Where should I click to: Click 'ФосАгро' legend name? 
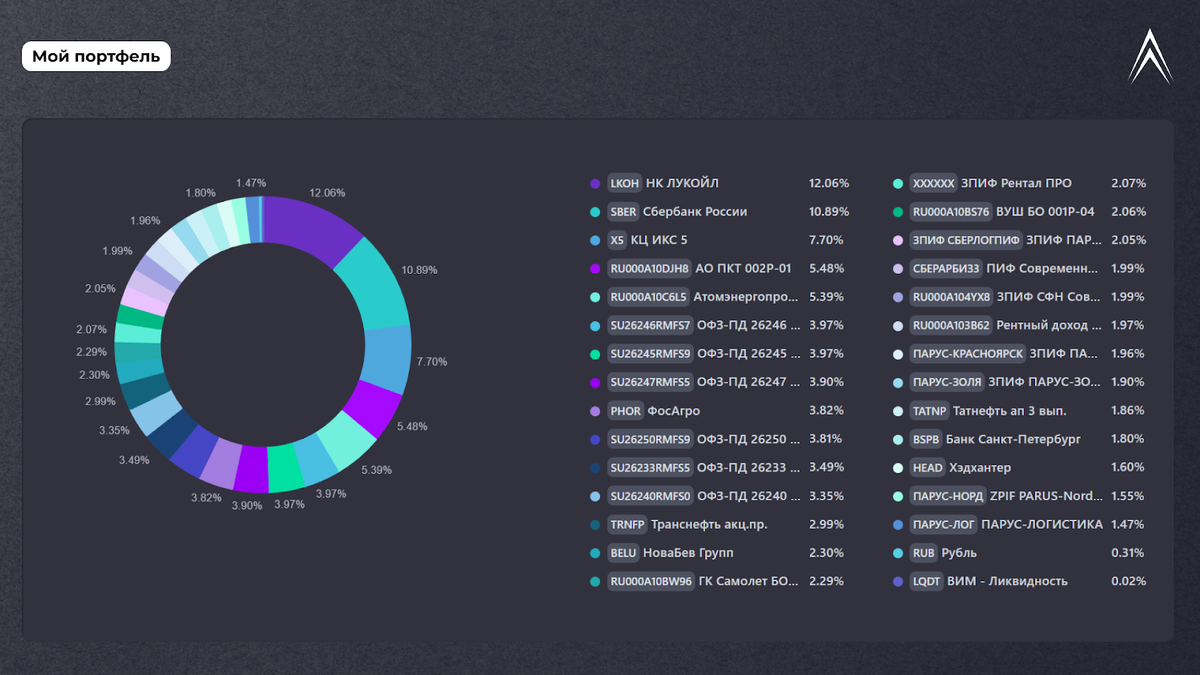[x=674, y=411]
